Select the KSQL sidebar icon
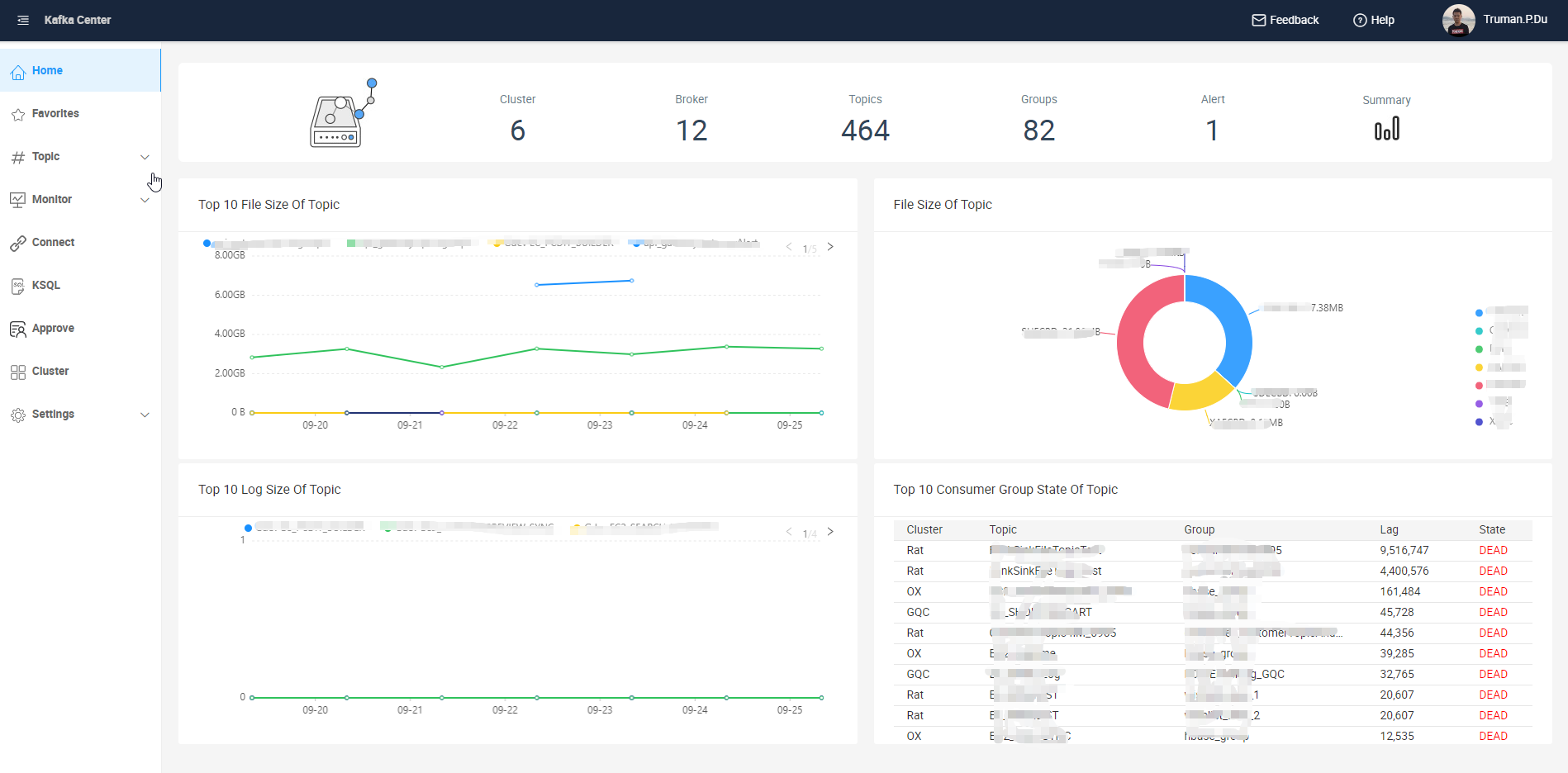The image size is (1568, 773). [18, 285]
